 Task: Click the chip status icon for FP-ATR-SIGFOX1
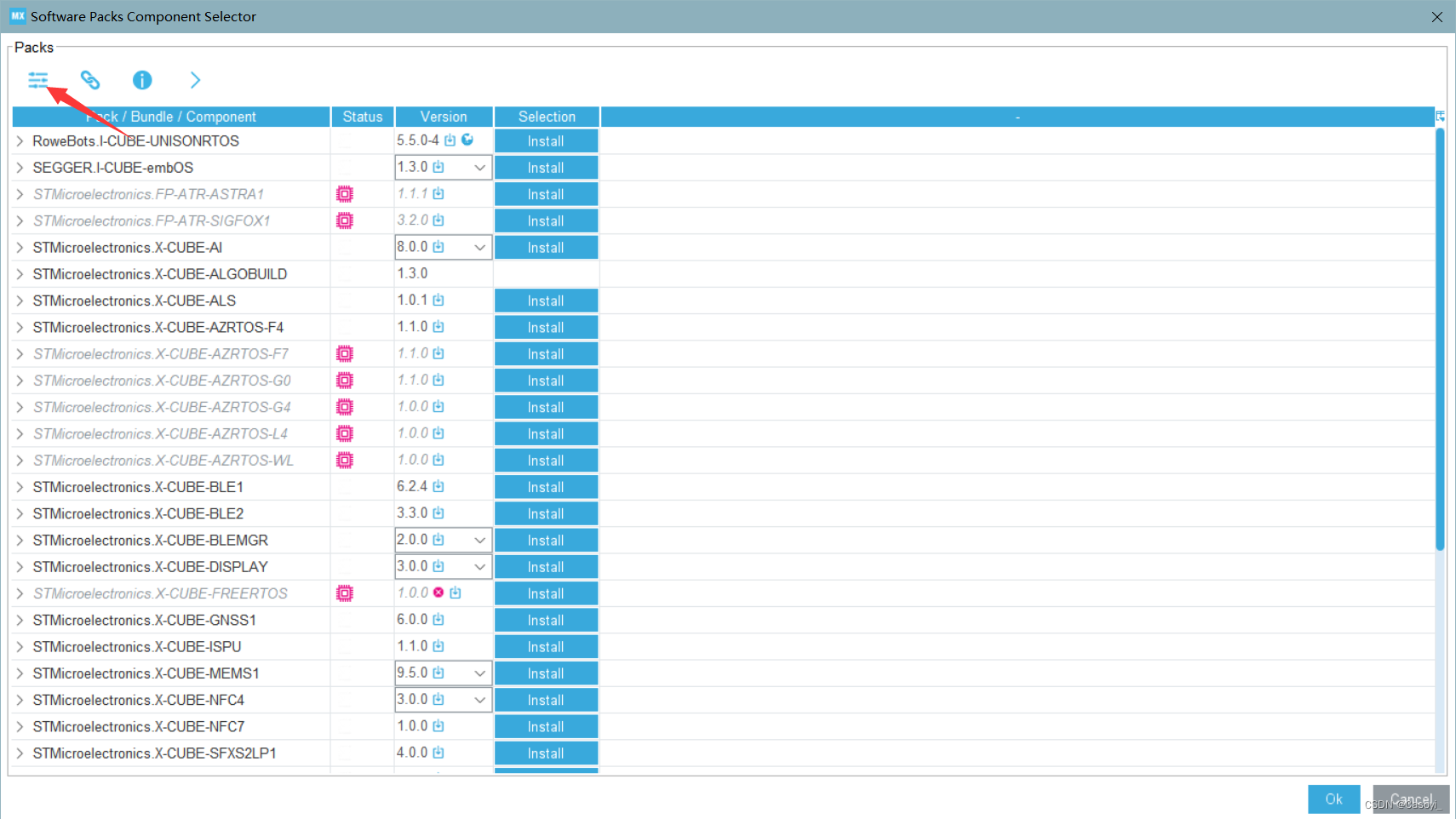[345, 220]
